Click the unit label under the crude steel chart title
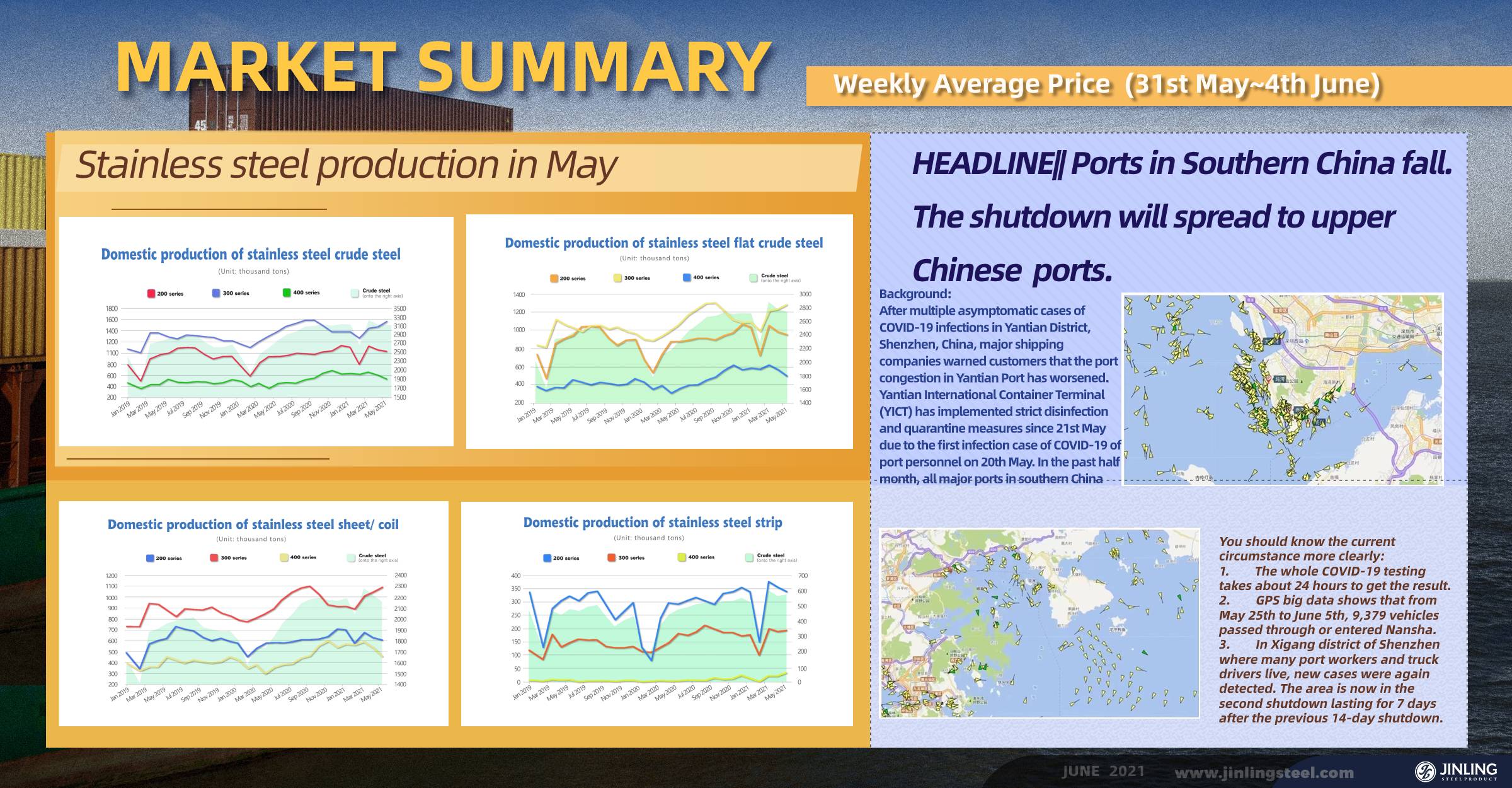 pyautogui.click(x=253, y=271)
